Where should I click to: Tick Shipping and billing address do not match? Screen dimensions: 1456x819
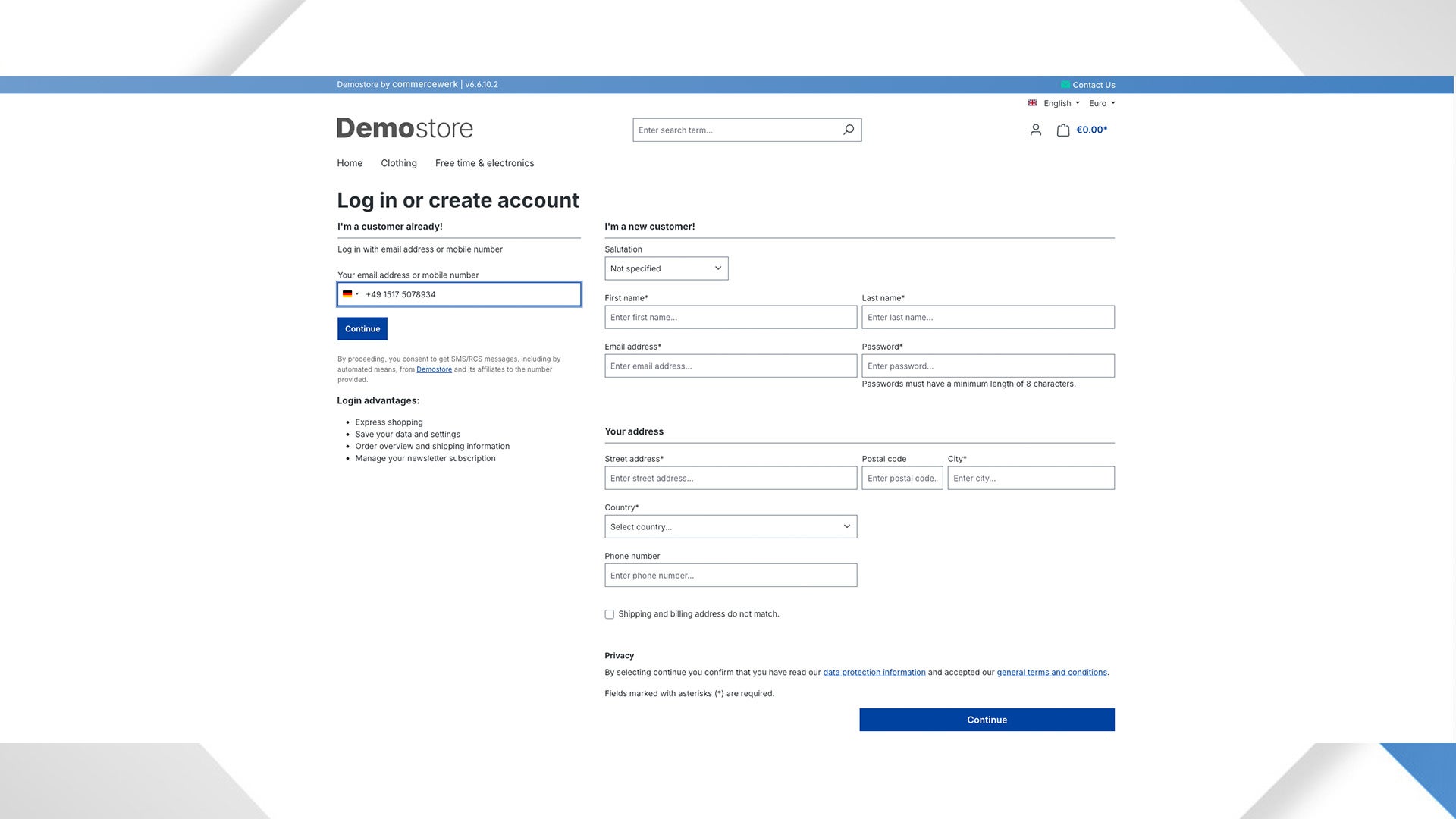click(x=609, y=614)
